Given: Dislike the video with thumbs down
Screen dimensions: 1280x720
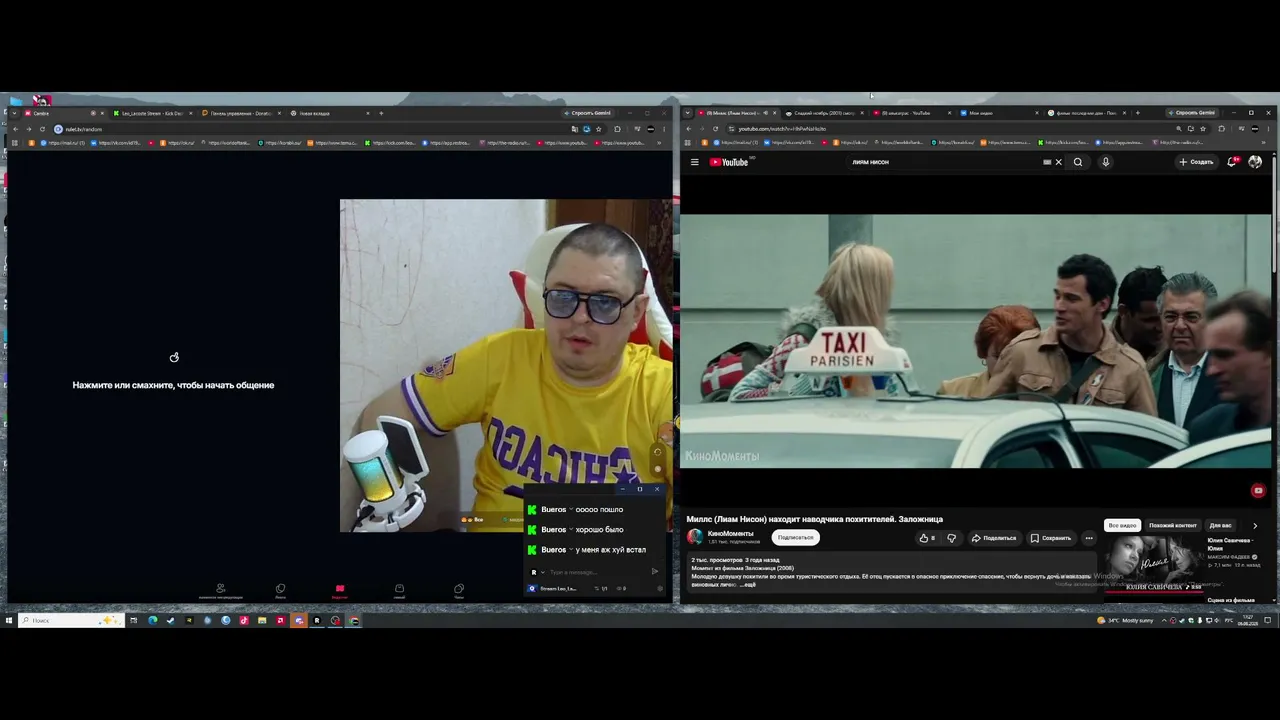Looking at the screenshot, I should tap(951, 538).
